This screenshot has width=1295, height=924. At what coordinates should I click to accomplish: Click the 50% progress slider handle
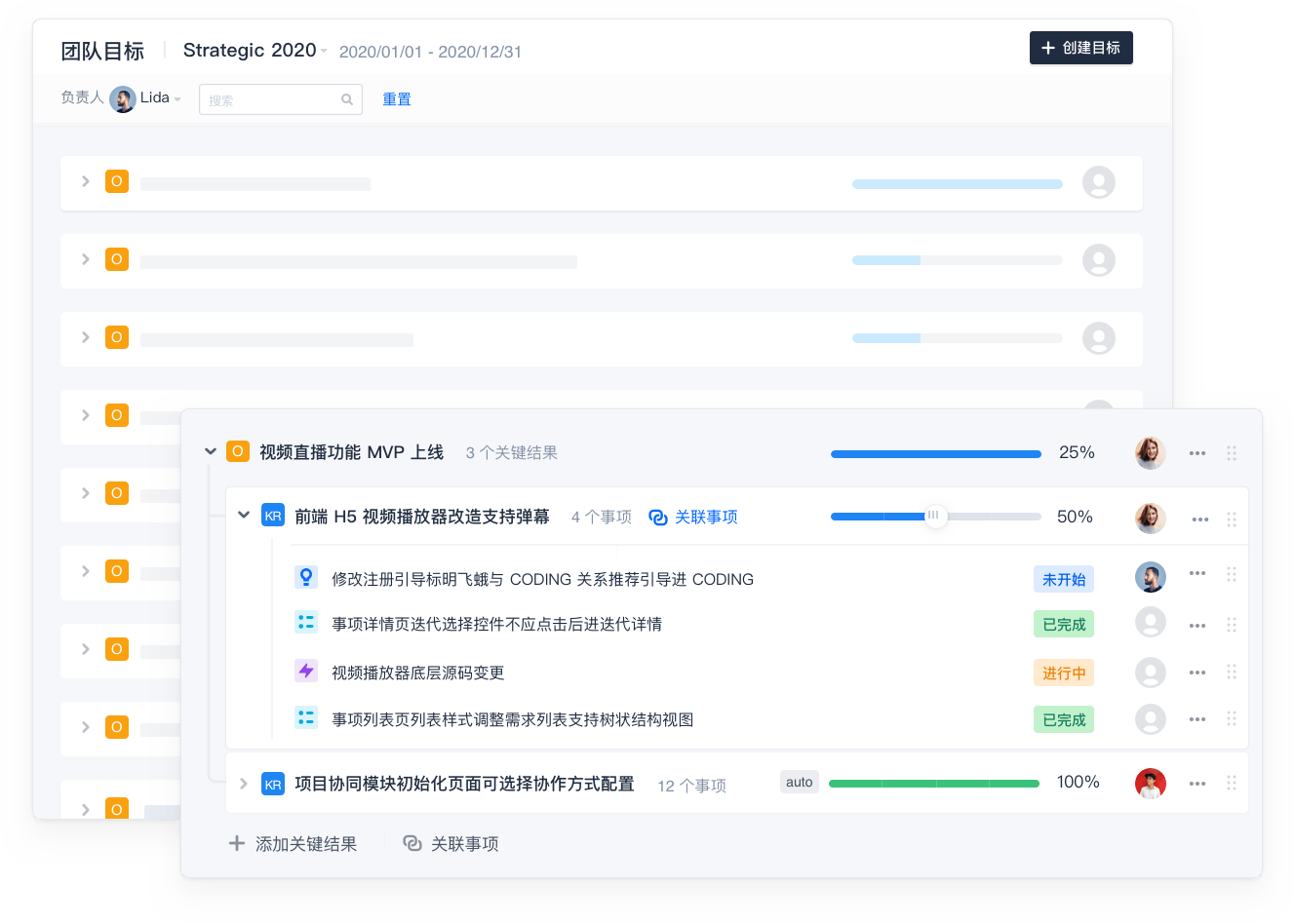click(x=934, y=516)
